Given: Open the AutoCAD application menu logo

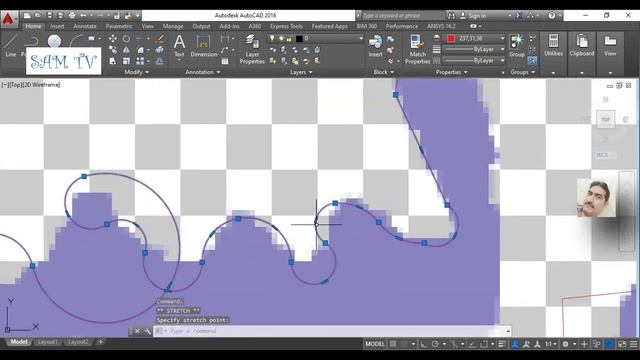Looking at the screenshot, I should click(8, 19).
